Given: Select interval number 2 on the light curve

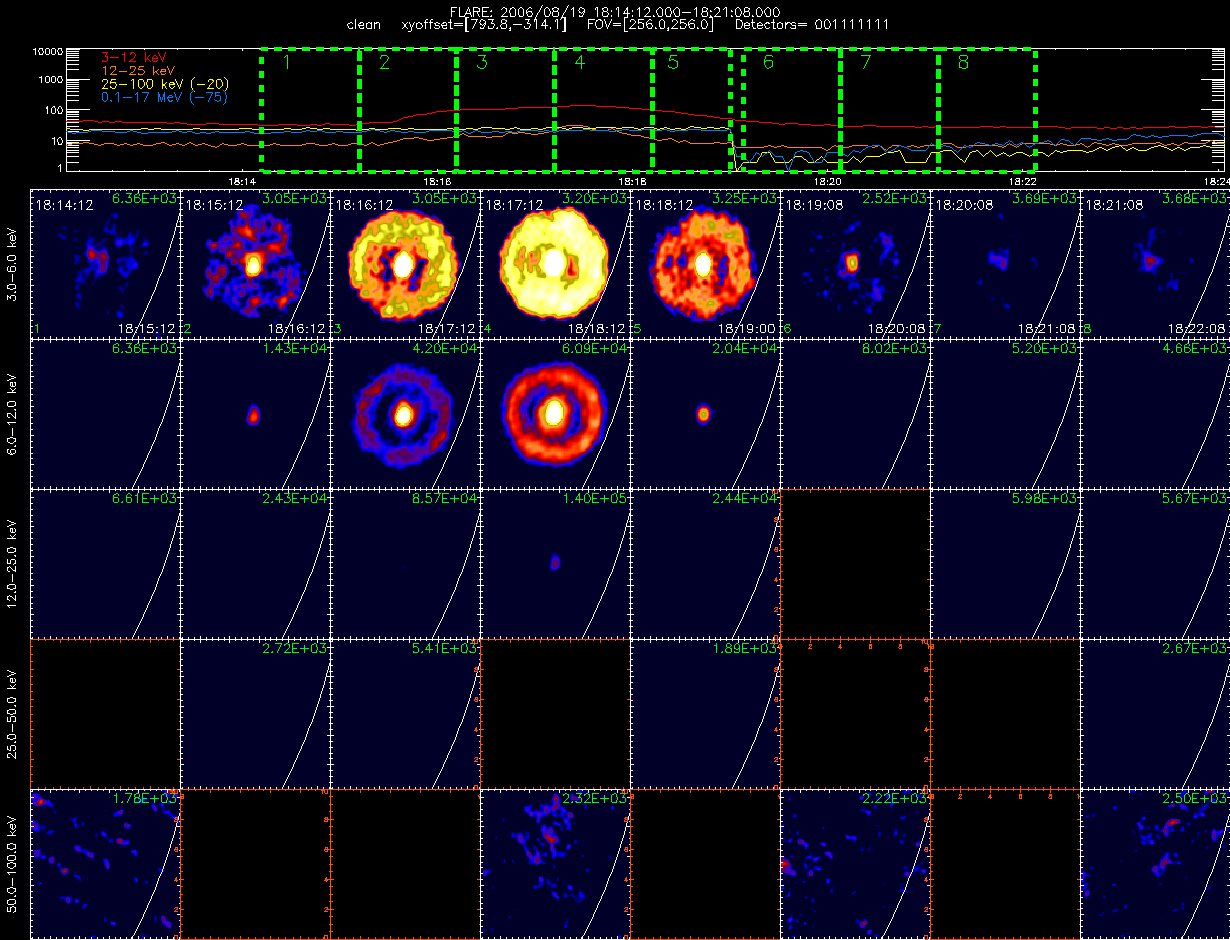Looking at the screenshot, I should click(x=384, y=63).
